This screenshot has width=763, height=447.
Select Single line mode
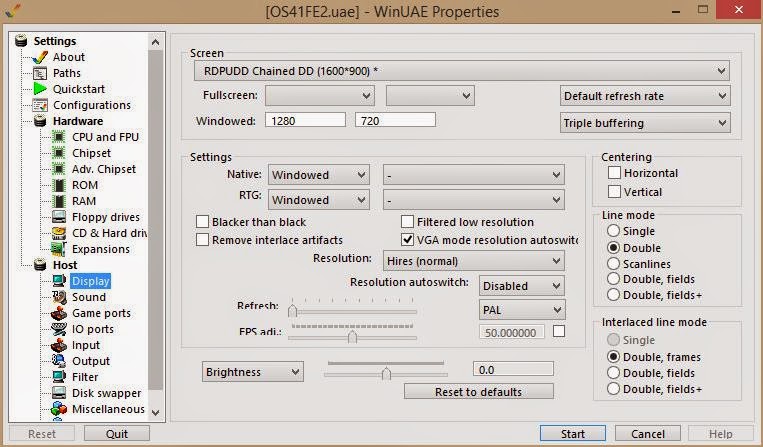click(614, 231)
